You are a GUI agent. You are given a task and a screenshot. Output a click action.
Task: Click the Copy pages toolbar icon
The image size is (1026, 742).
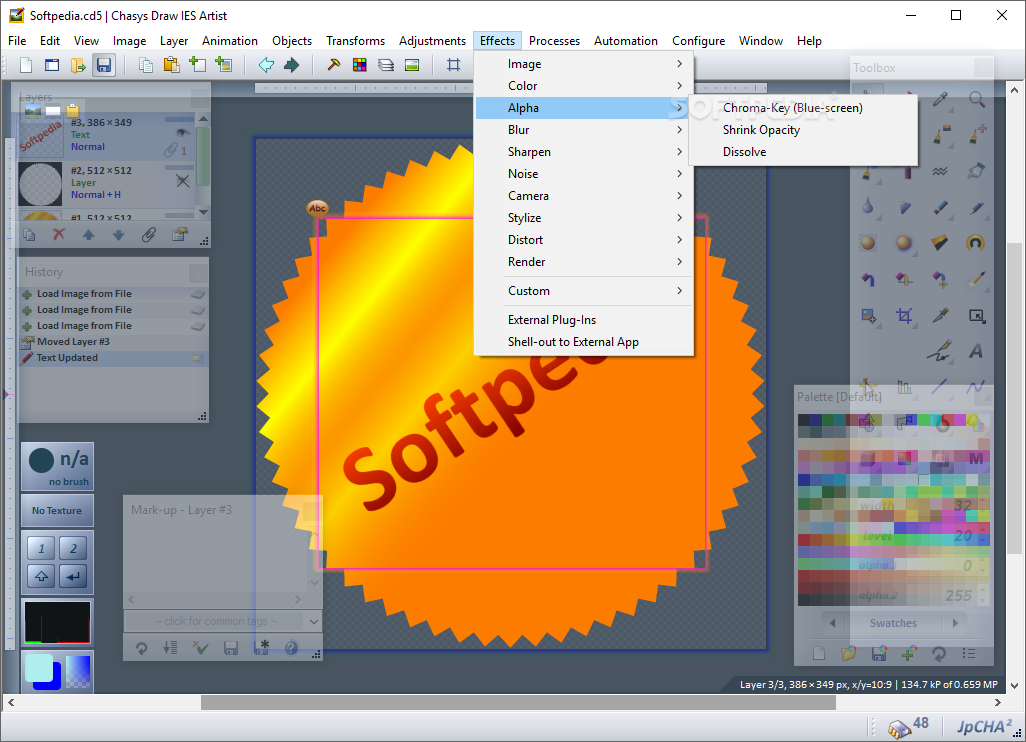tap(145, 65)
